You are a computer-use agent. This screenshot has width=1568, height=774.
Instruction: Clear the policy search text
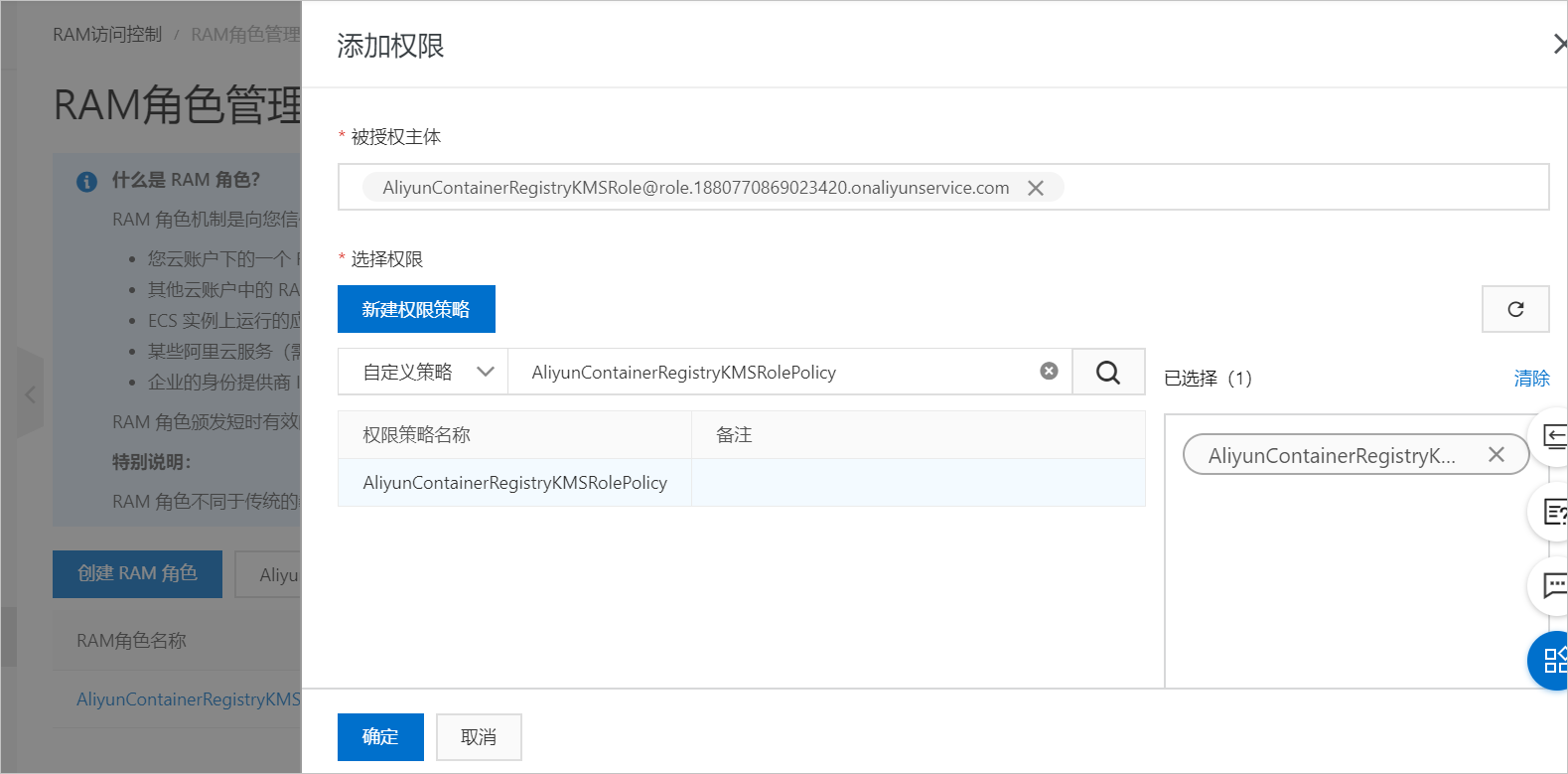[x=1049, y=371]
